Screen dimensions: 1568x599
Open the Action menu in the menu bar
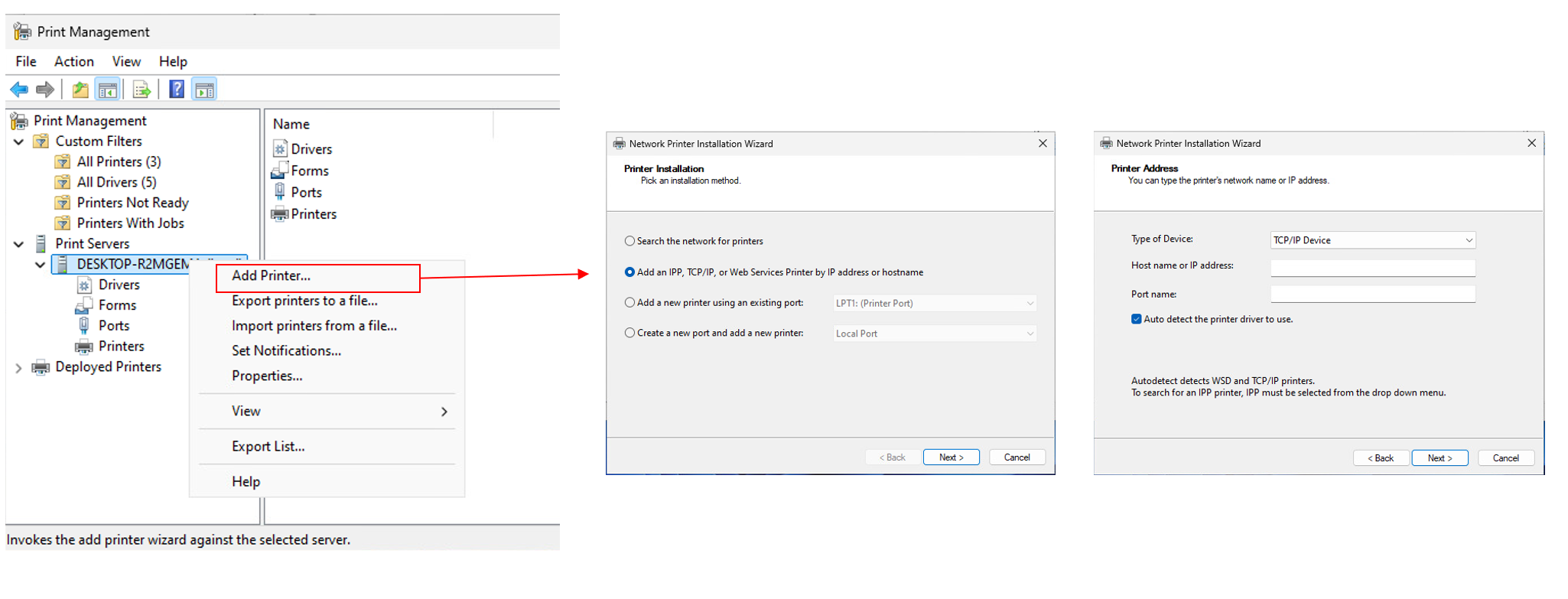tap(73, 61)
